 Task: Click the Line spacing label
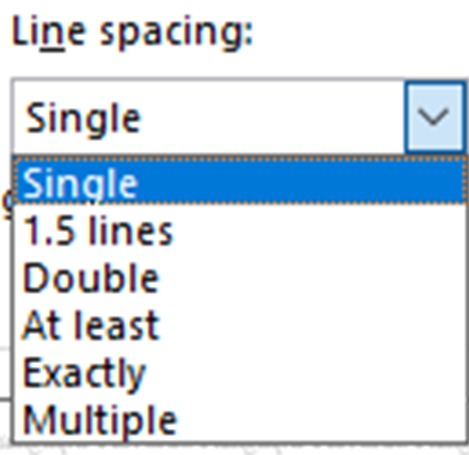(x=132, y=33)
